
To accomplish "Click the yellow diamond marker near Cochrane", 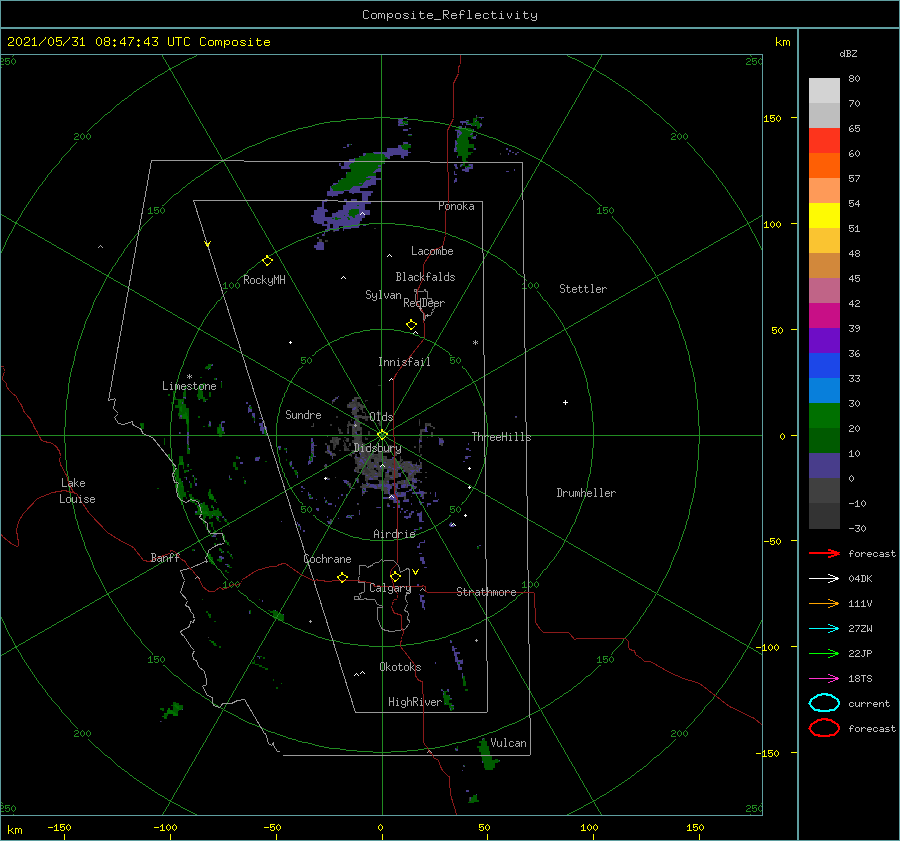I will pyautogui.click(x=342, y=578).
